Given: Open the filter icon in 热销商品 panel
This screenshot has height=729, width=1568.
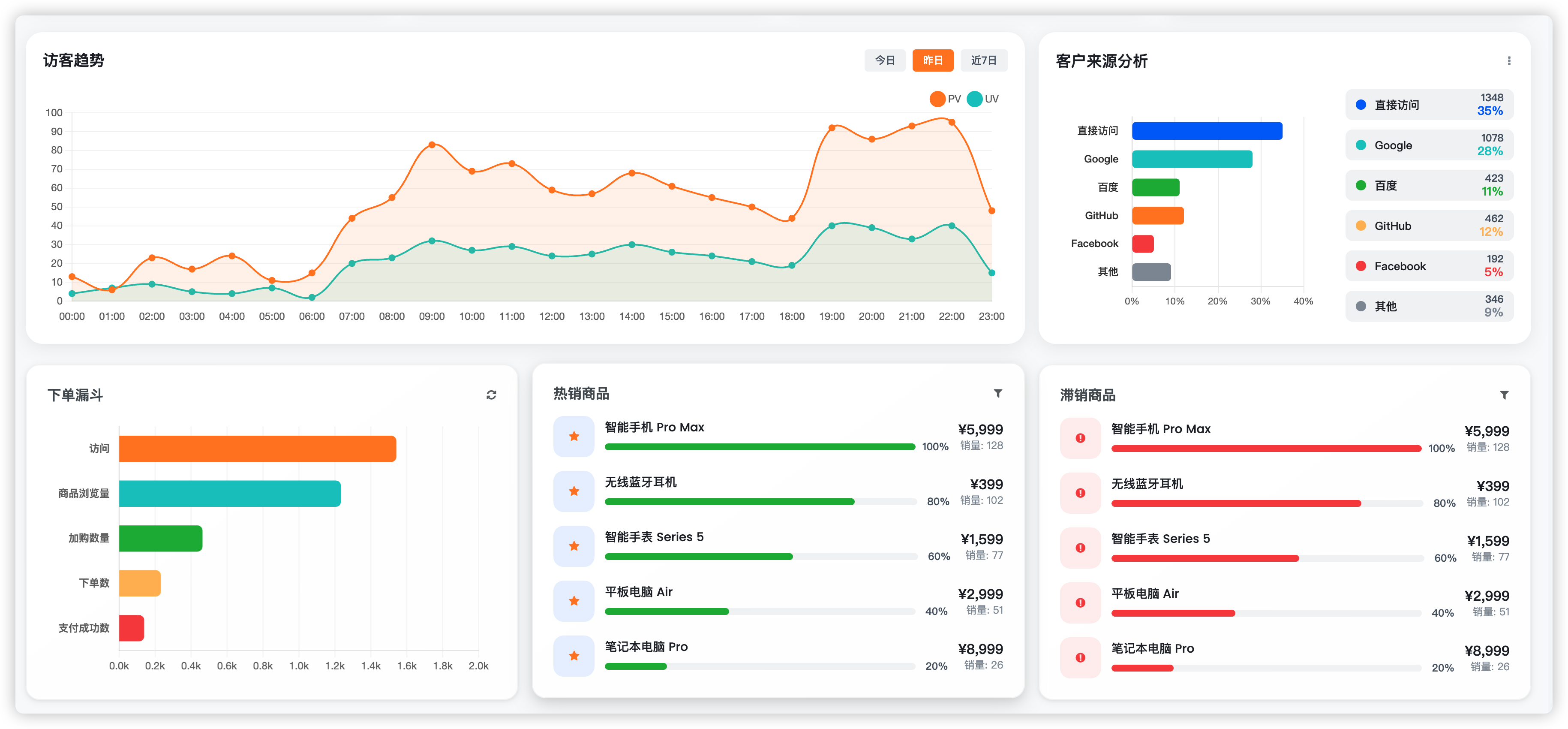Looking at the screenshot, I should 997,393.
